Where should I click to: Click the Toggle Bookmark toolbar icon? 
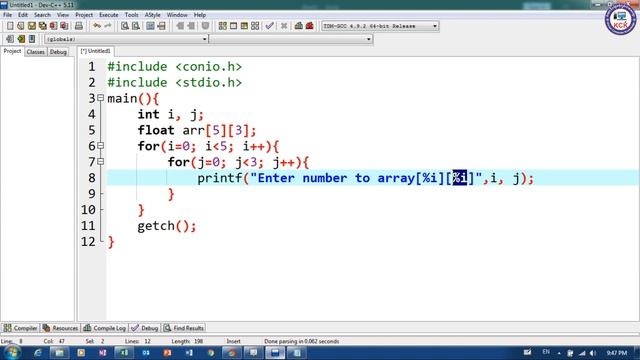(205, 26)
